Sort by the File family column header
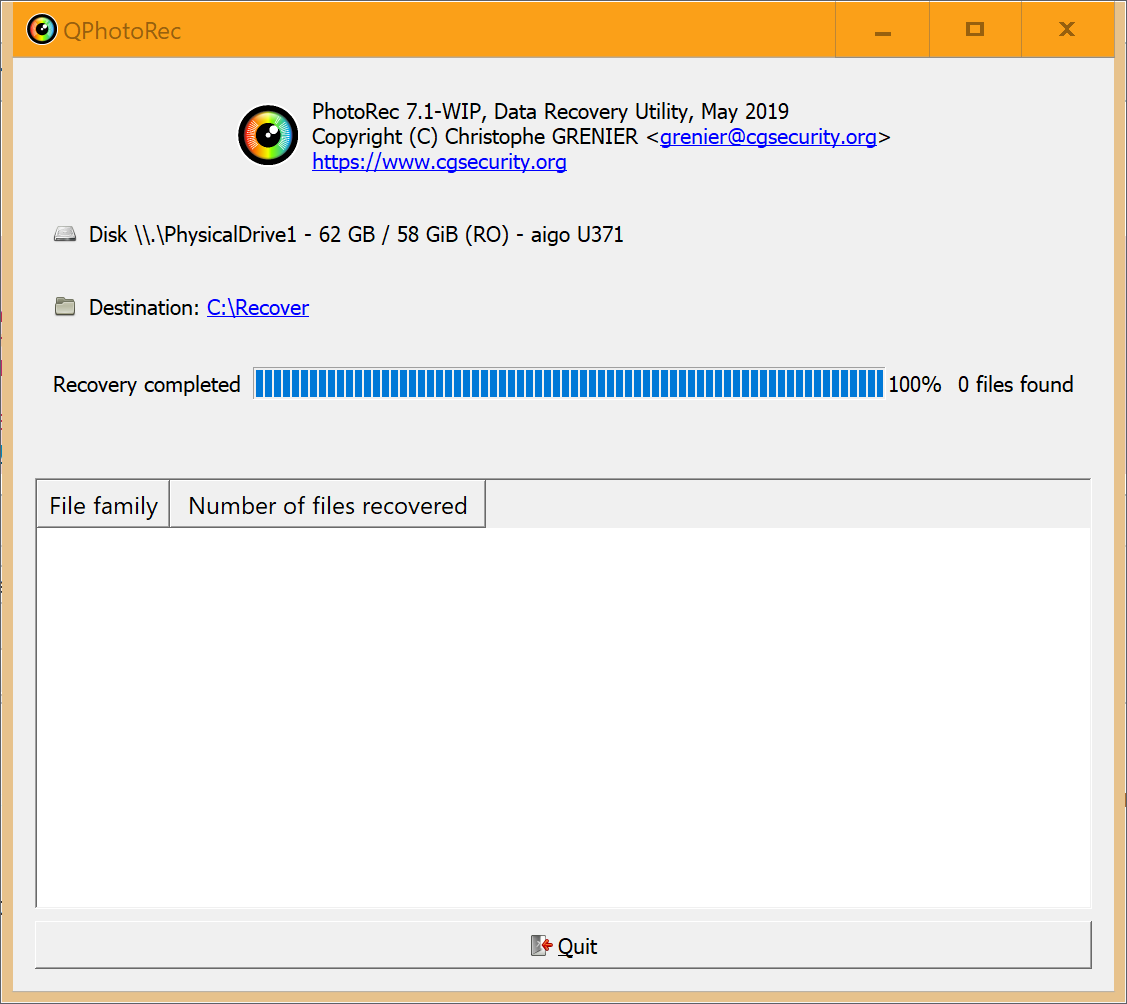This screenshot has height=1004, width=1127. [x=103, y=506]
